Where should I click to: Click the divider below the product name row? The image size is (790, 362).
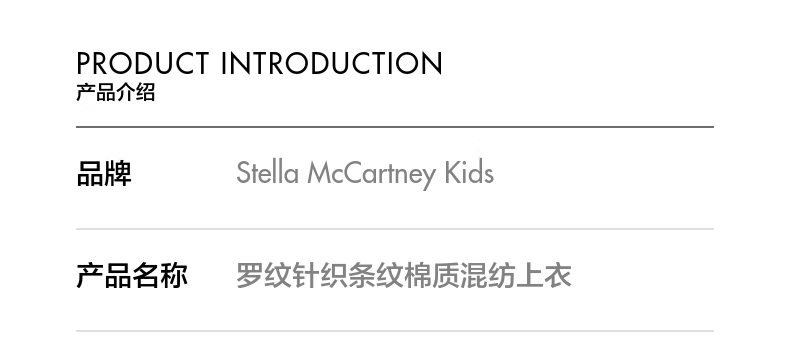point(395,331)
